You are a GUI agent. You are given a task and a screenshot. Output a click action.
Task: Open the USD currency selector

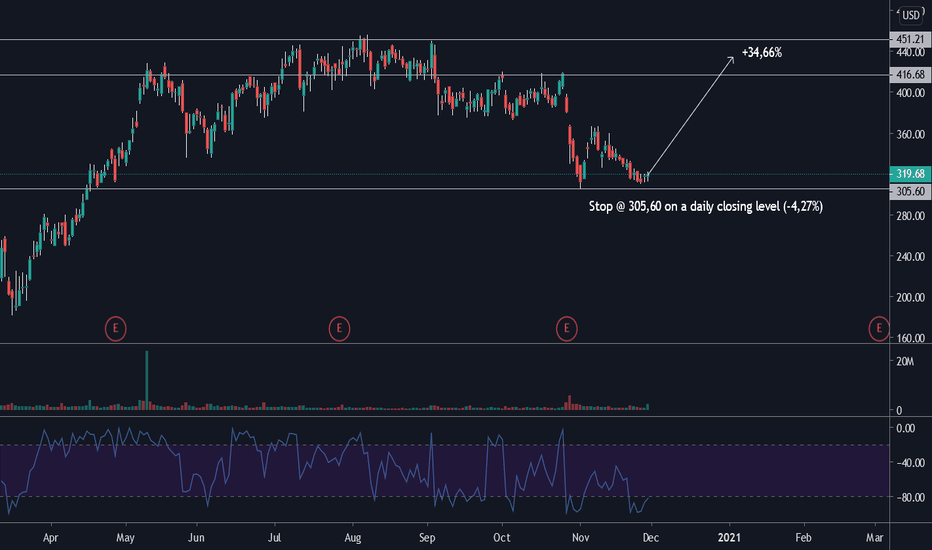coord(911,15)
